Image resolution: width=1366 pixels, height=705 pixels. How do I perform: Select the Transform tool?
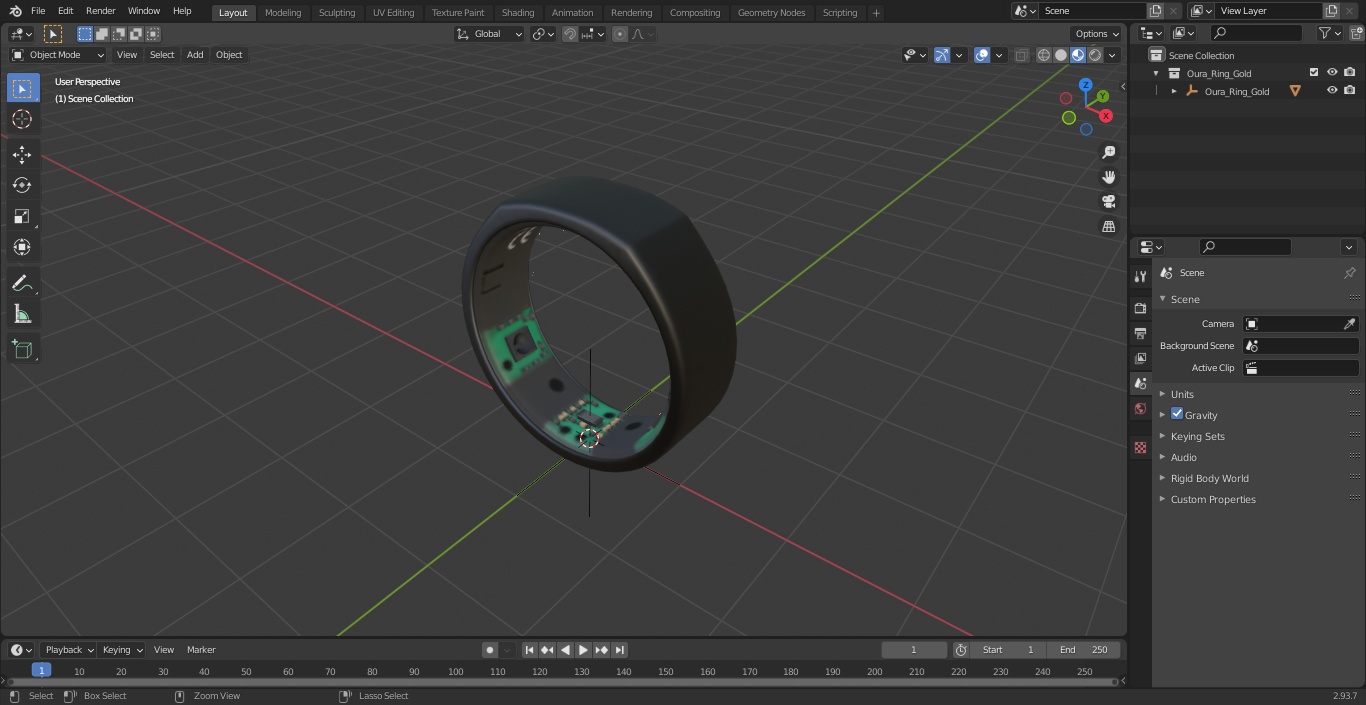point(22,247)
